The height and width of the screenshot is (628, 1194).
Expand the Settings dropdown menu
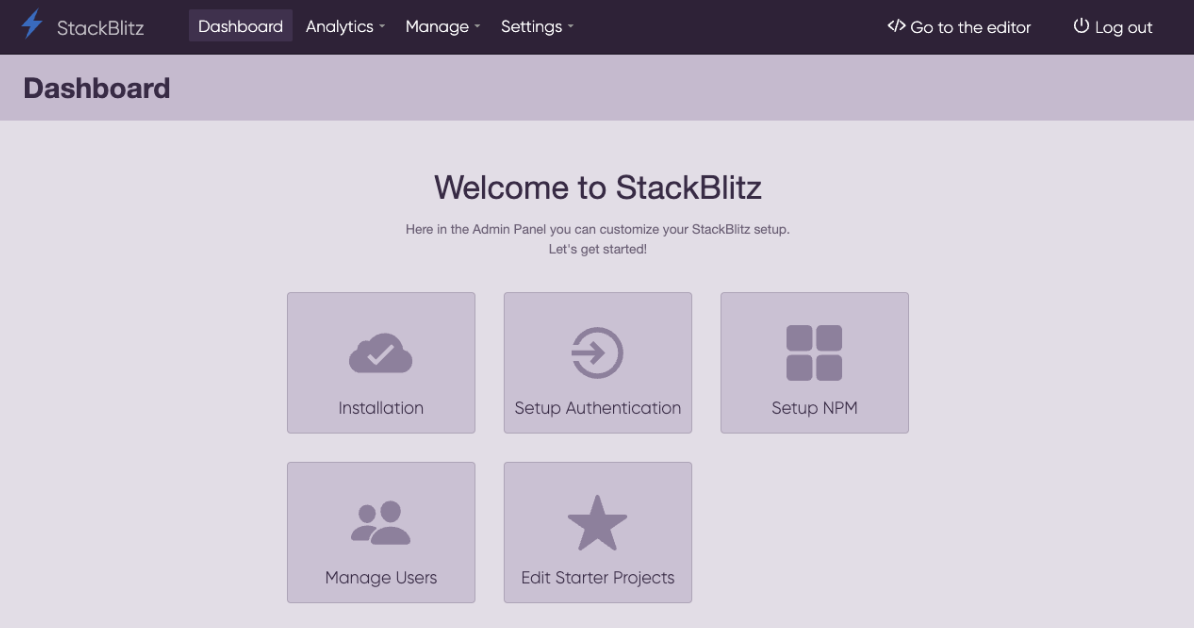pyautogui.click(x=537, y=27)
